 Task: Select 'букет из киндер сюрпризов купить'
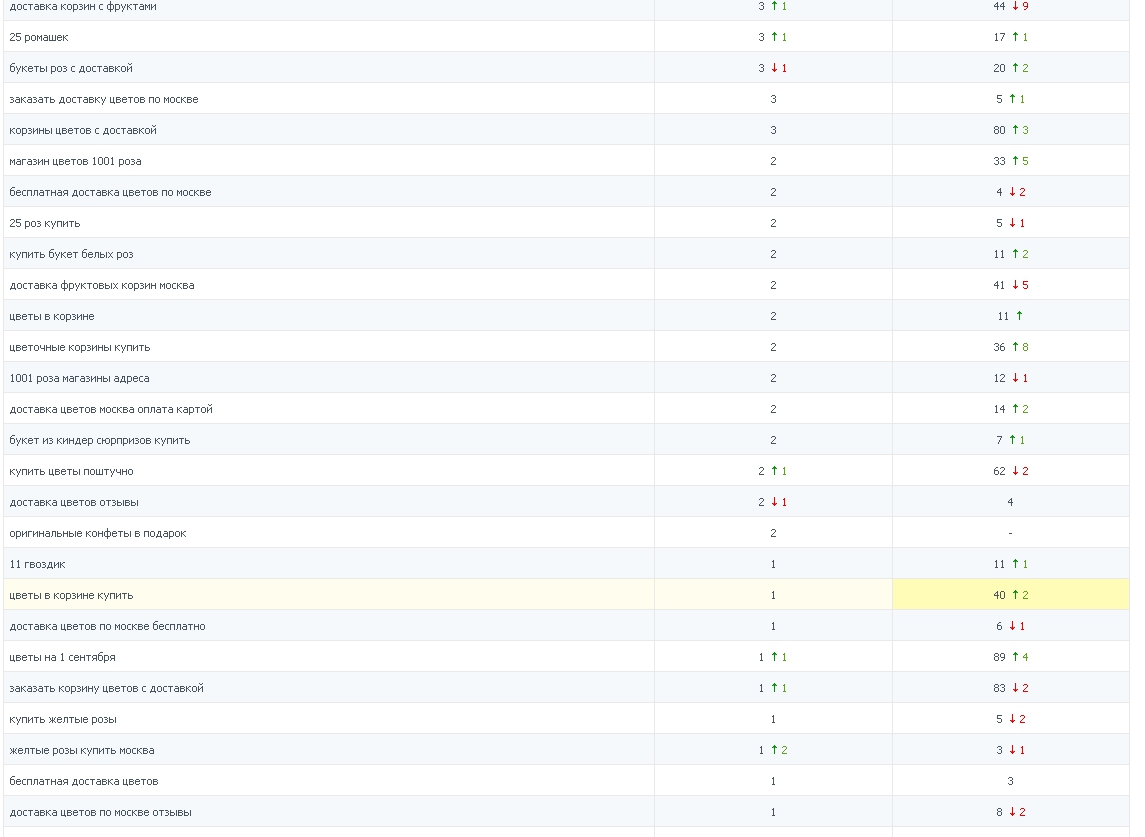[x=99, y=440]
